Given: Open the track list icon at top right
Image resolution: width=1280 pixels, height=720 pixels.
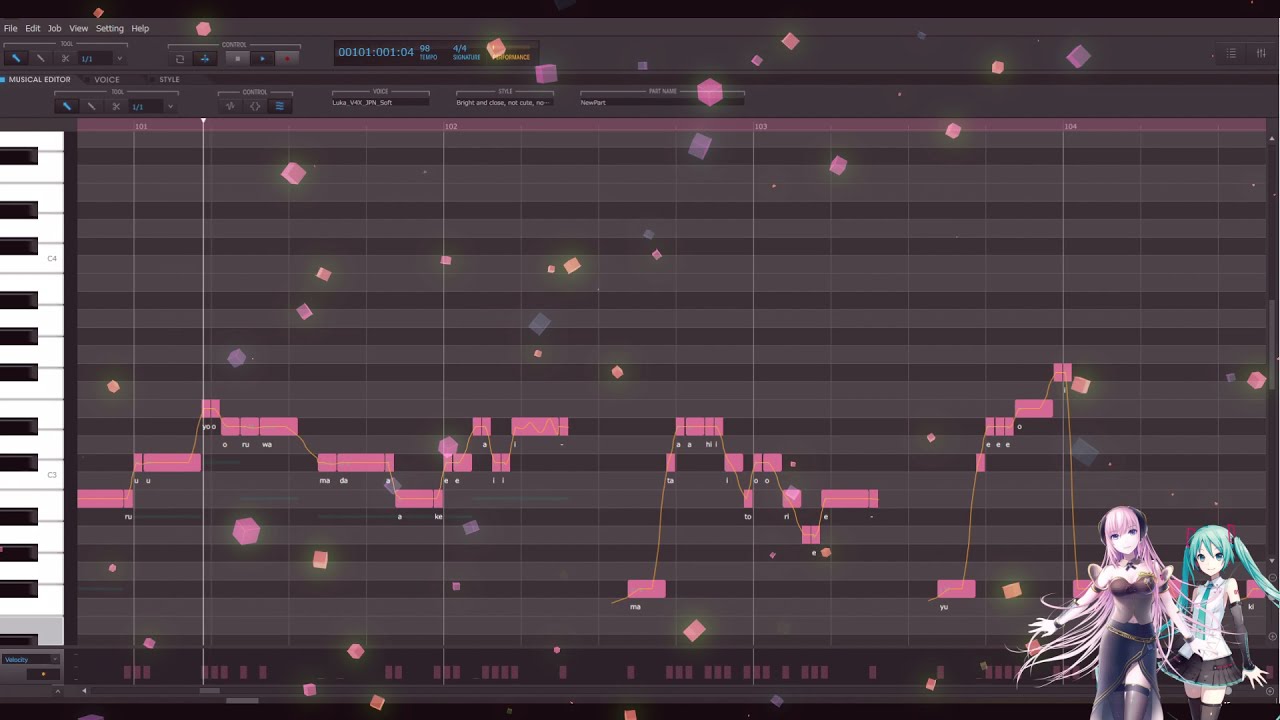Looking at the screenshot, I should point(1231,53).
